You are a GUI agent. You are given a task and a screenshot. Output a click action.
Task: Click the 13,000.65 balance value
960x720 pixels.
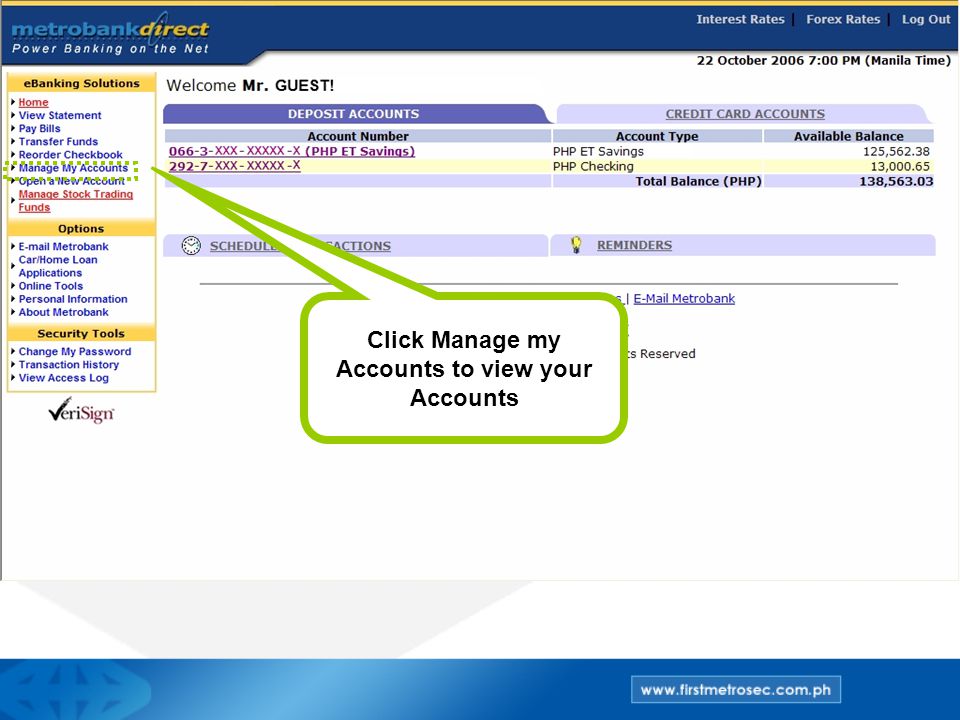[x=900, y=167]
